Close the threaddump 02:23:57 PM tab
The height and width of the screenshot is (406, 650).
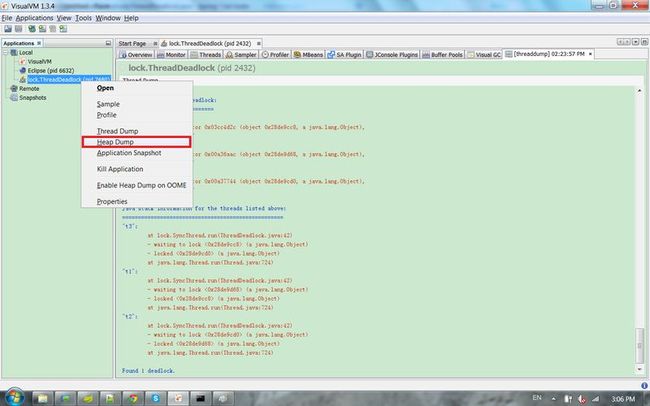coord(590,54)
